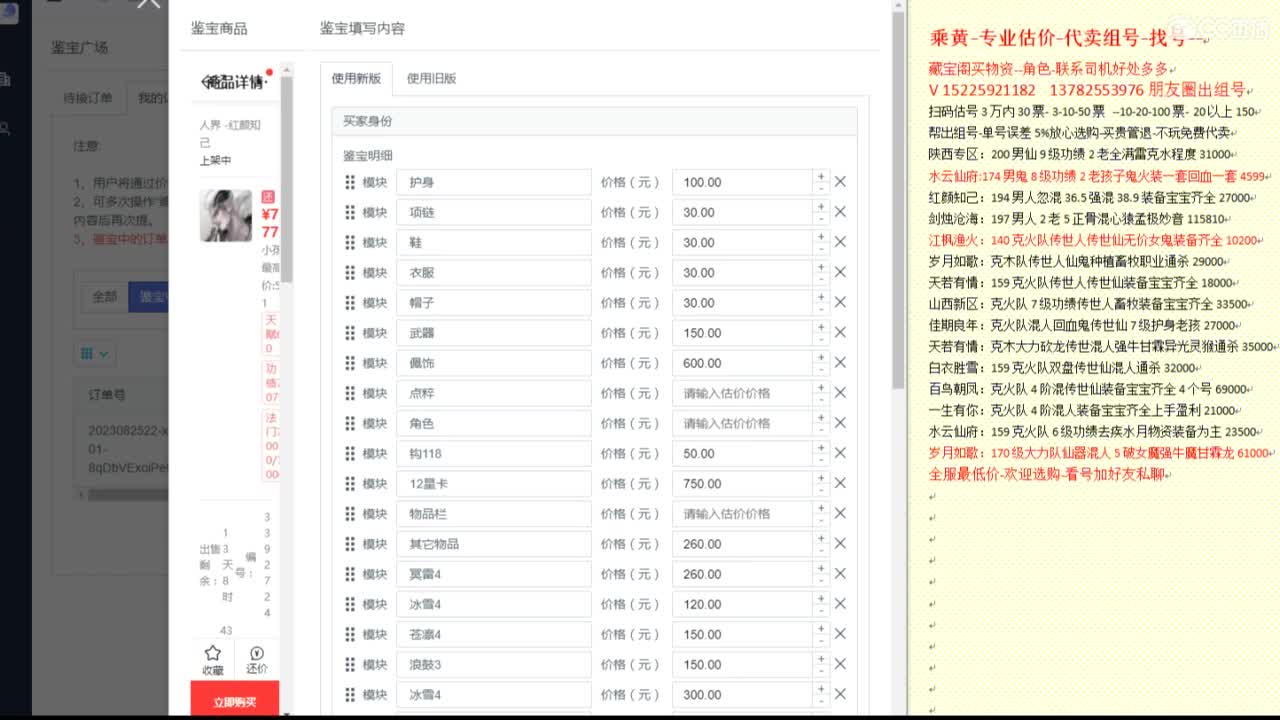Delete the 钧118 row via its X
Screen dimensions: 1280x720
coord(840,453)
